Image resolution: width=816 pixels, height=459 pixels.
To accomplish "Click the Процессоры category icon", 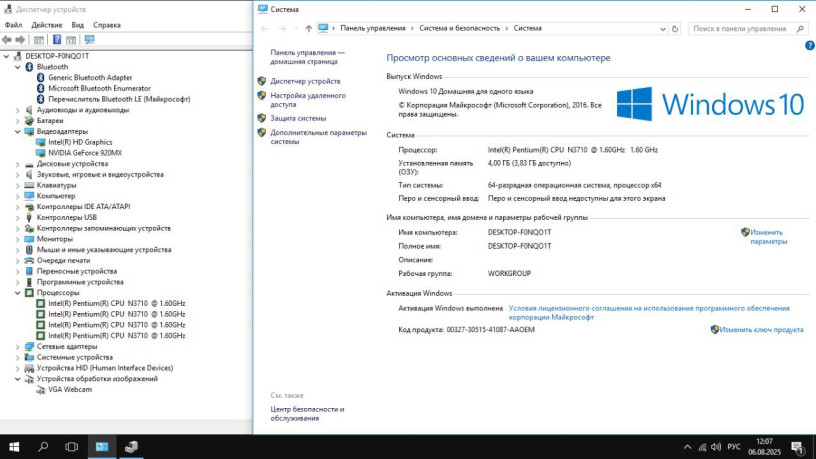I will click(x=29, y=293).
